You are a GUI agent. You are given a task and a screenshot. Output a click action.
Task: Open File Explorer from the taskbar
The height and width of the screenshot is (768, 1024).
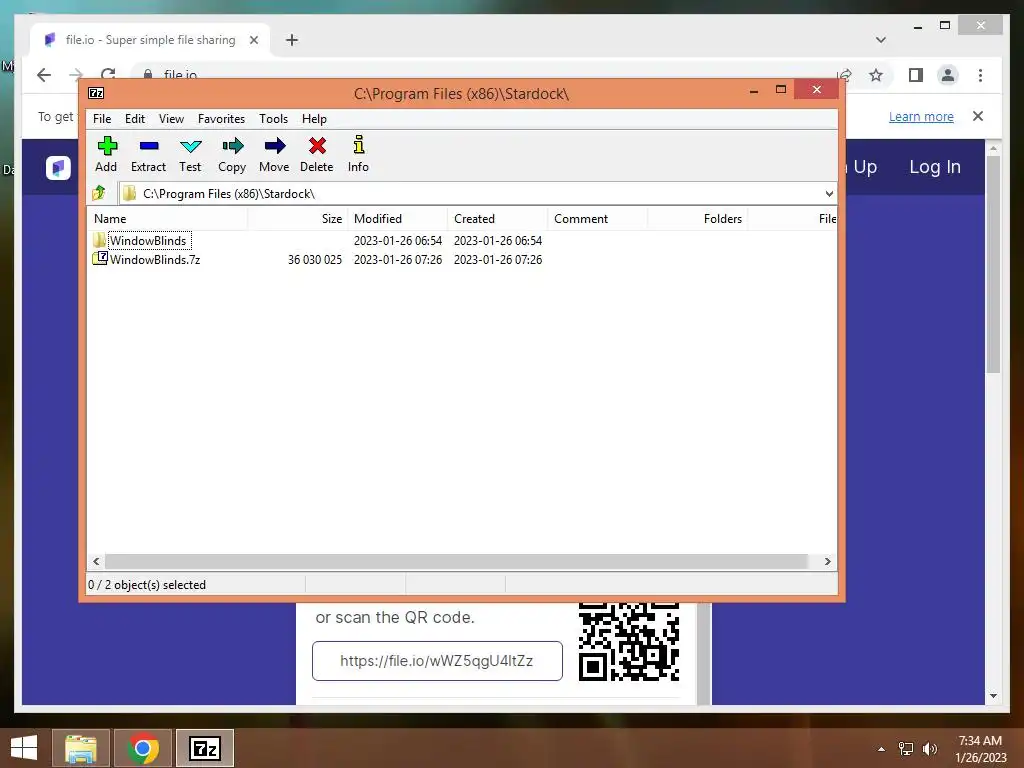[x=80, y=748]
